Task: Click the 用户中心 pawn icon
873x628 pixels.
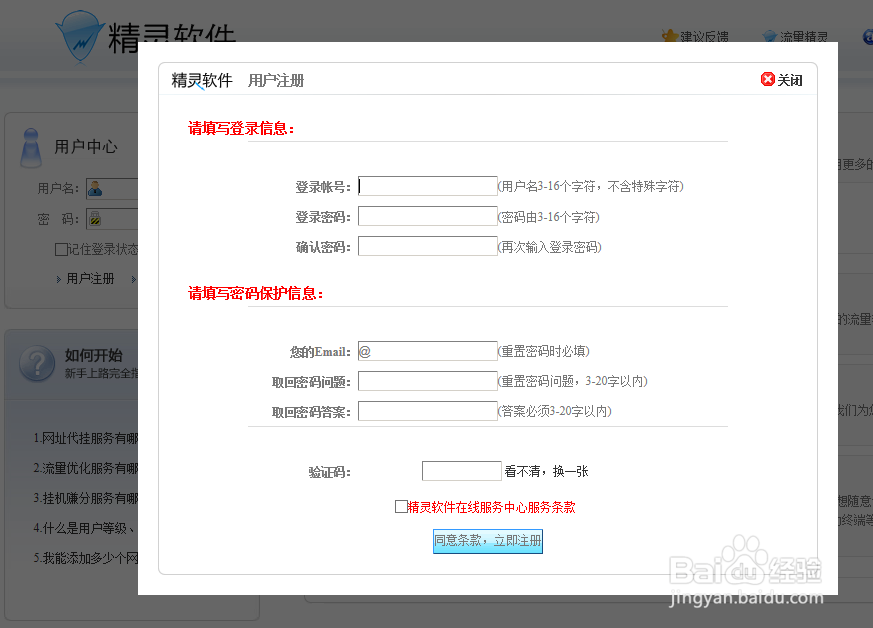Action: click(31, 148)
